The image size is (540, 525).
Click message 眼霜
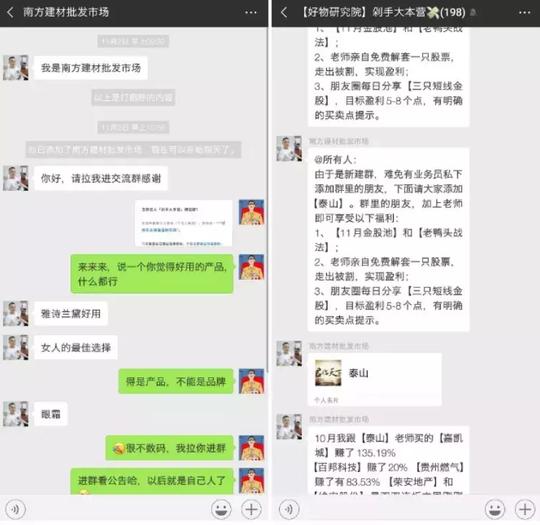click(x=51, y=414)
